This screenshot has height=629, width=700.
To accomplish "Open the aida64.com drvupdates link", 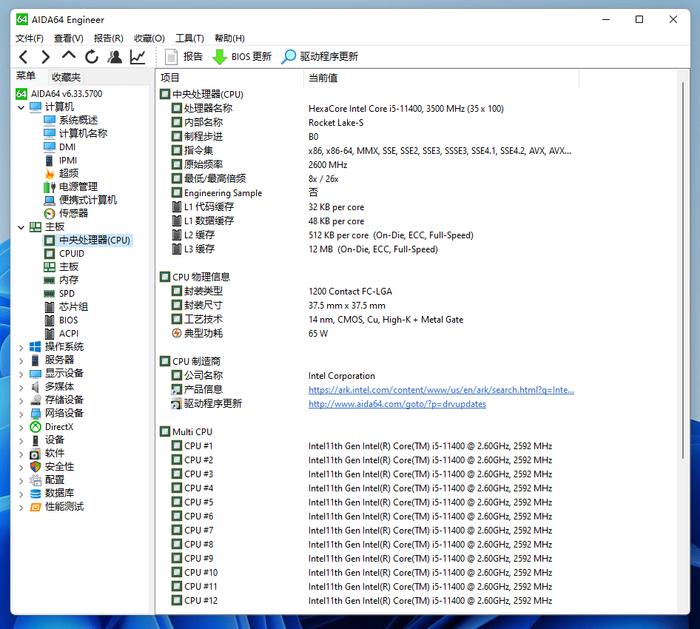I will click(397, 404).
